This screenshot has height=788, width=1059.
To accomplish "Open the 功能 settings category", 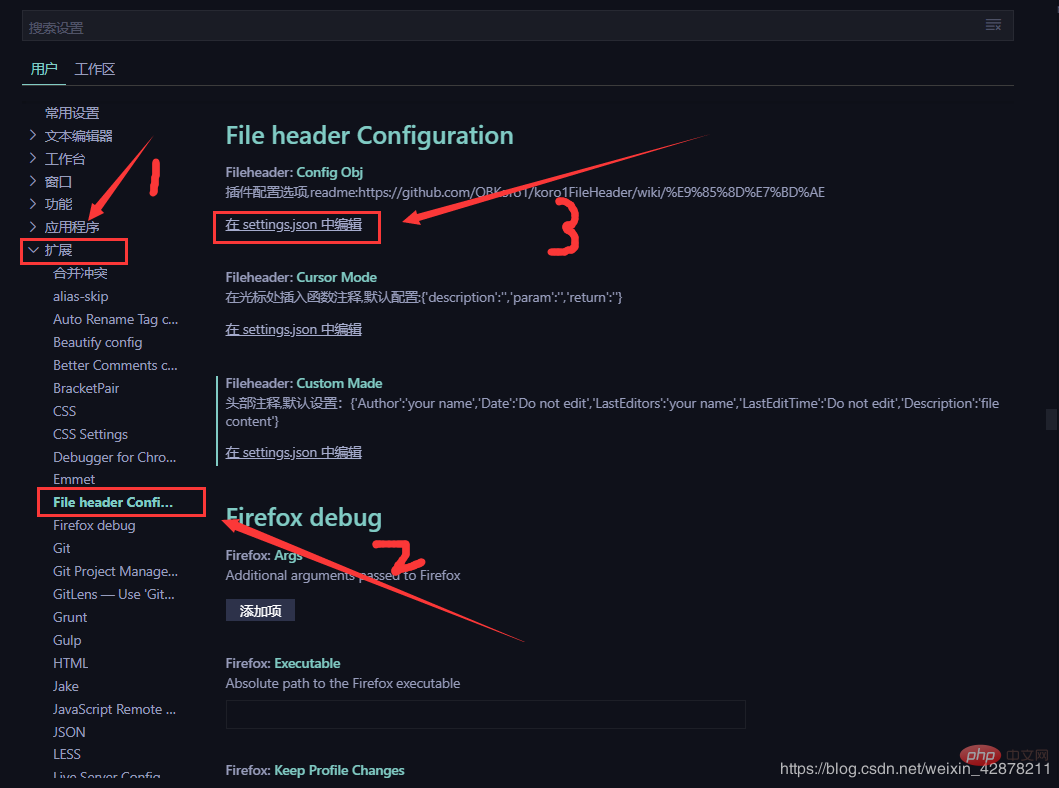I will tap(58, 204).
